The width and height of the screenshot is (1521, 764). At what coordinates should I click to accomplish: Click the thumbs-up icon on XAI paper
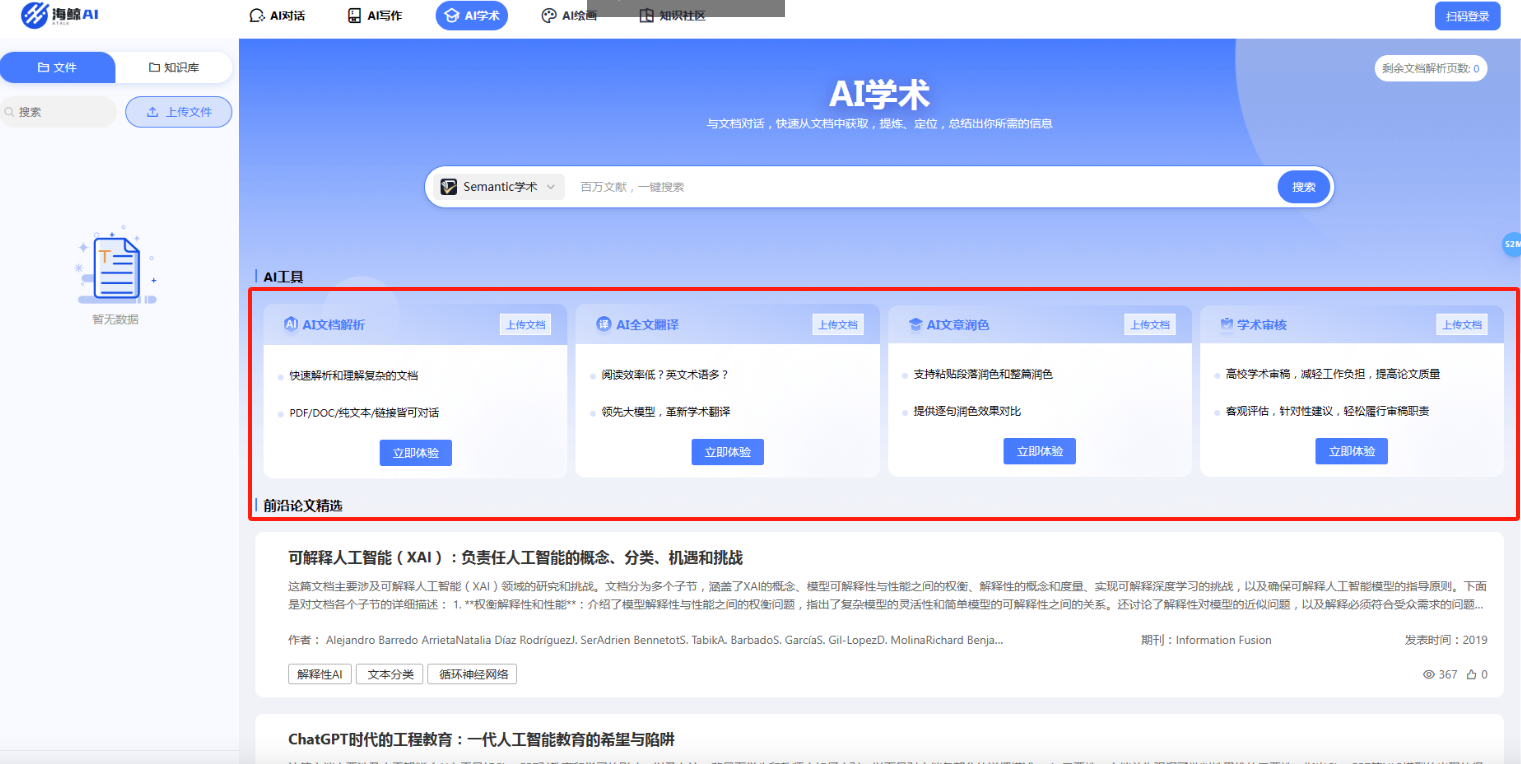[x=1471, y=674]
